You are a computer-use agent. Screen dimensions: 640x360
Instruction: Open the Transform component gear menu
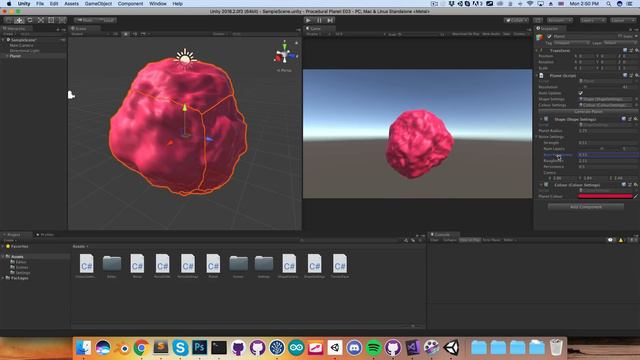tap(636, 51)
